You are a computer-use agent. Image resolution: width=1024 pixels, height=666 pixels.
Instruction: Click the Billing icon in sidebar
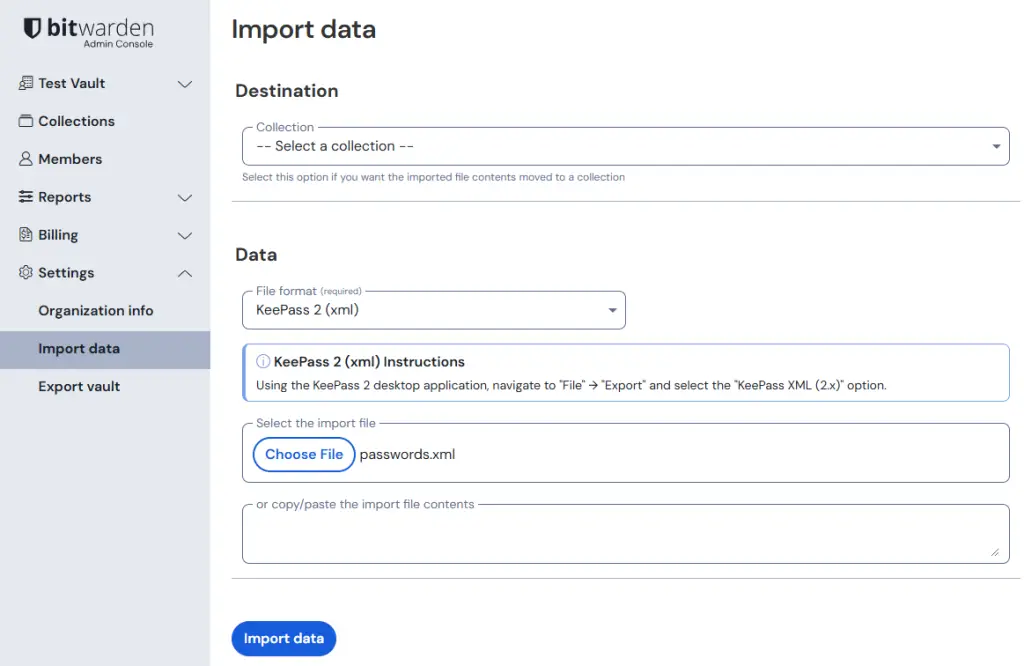tap(26, 235)
